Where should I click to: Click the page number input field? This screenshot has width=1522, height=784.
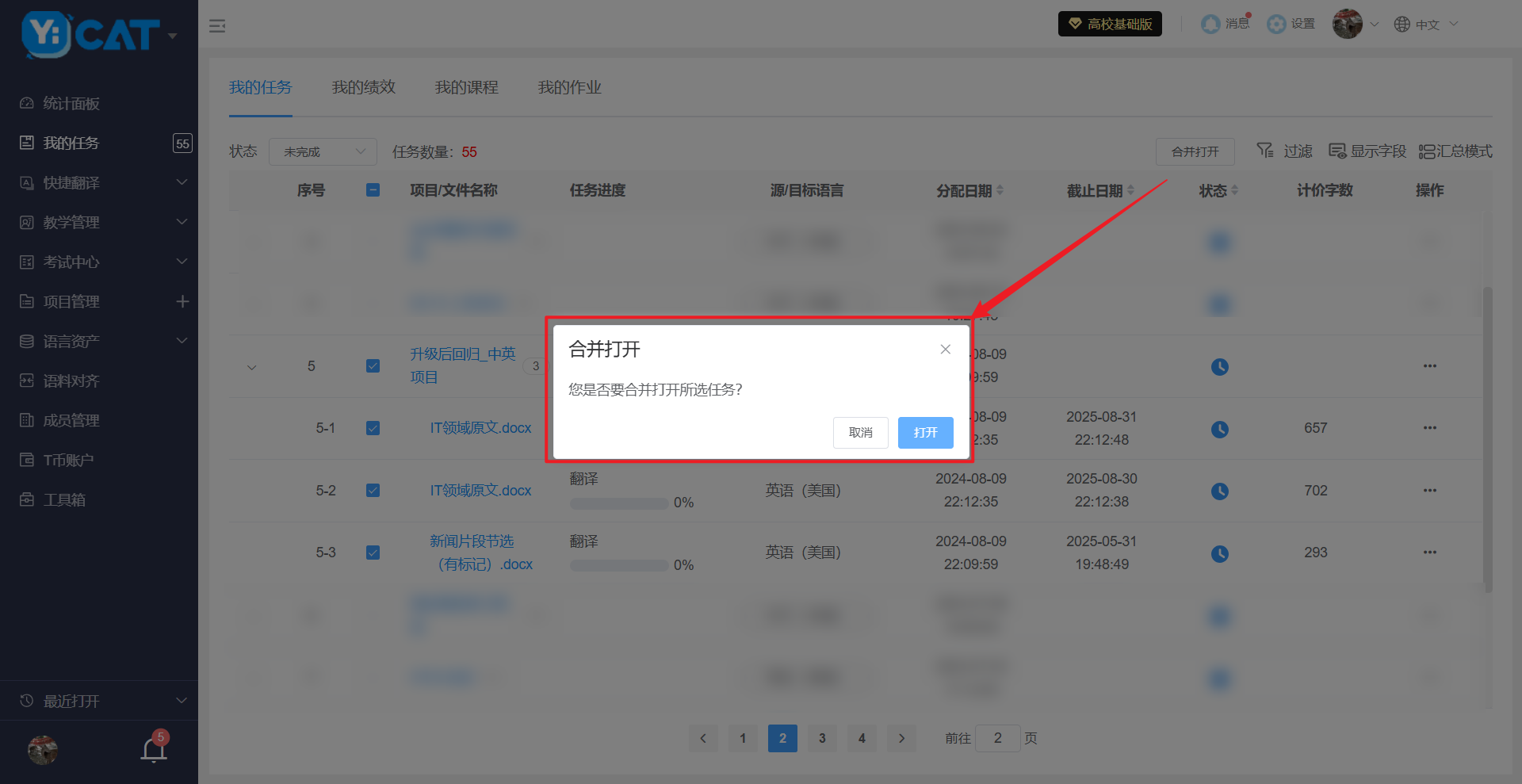997,738
